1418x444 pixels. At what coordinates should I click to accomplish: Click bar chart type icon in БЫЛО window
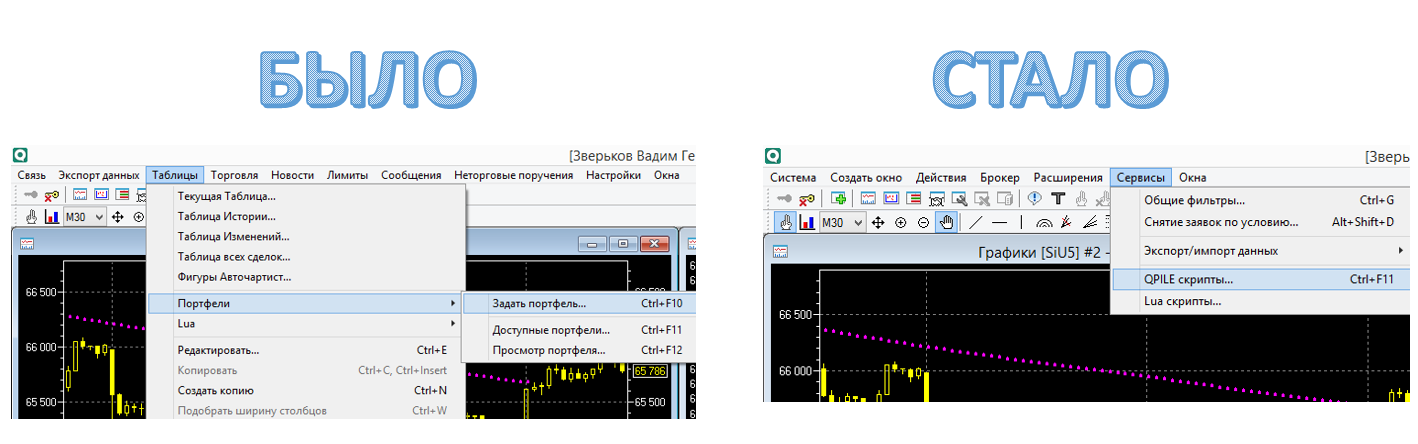52,217
